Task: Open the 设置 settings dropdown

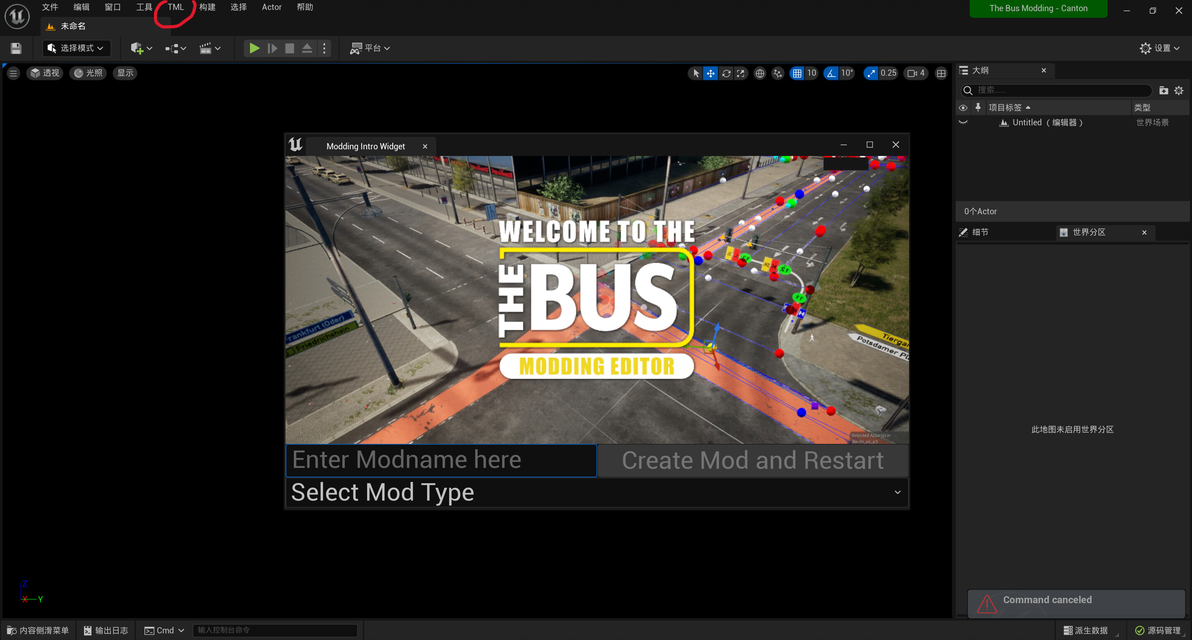Action: [x=1159, y=48]
